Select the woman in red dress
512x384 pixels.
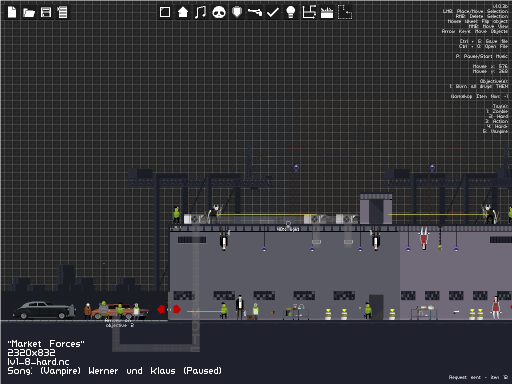[x=495, y=307]
